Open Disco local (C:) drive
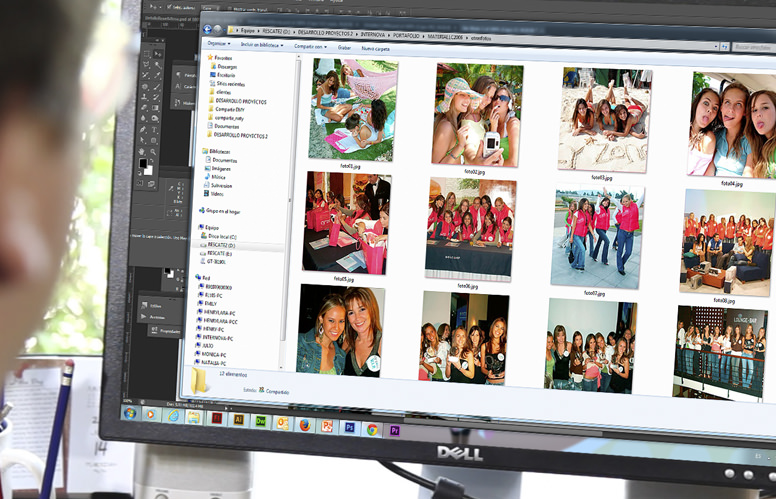This screenshot has width=776, height=499. pos(218,237)
